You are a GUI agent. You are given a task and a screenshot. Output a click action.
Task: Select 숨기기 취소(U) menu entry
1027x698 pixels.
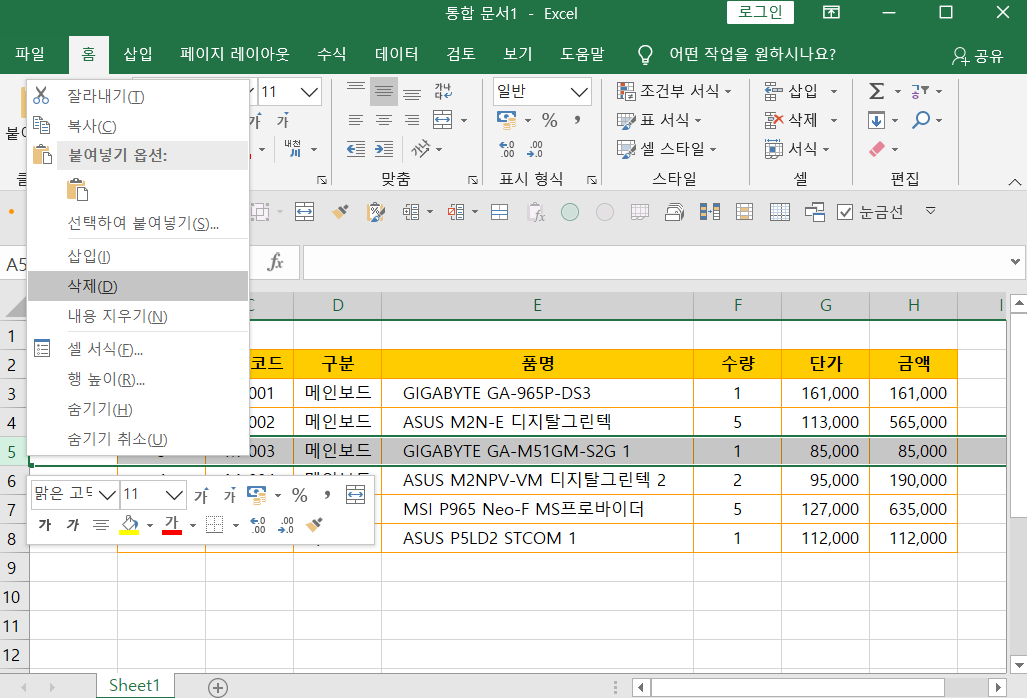[x=138, y=439]
